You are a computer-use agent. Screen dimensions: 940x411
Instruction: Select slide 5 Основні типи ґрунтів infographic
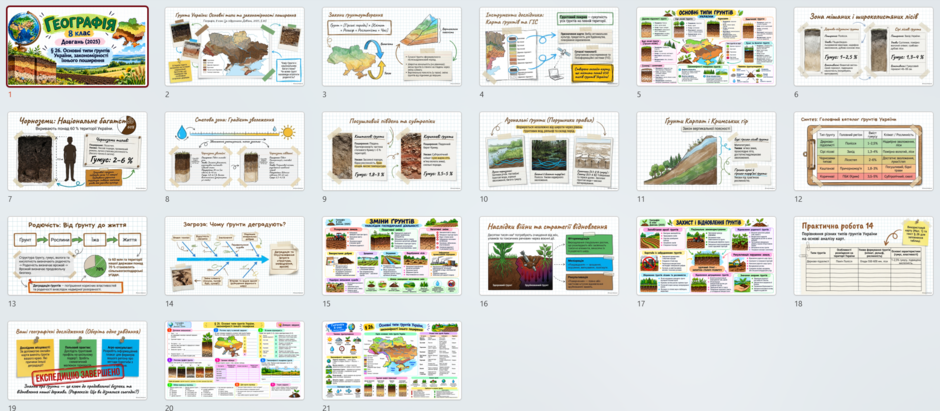706,47
